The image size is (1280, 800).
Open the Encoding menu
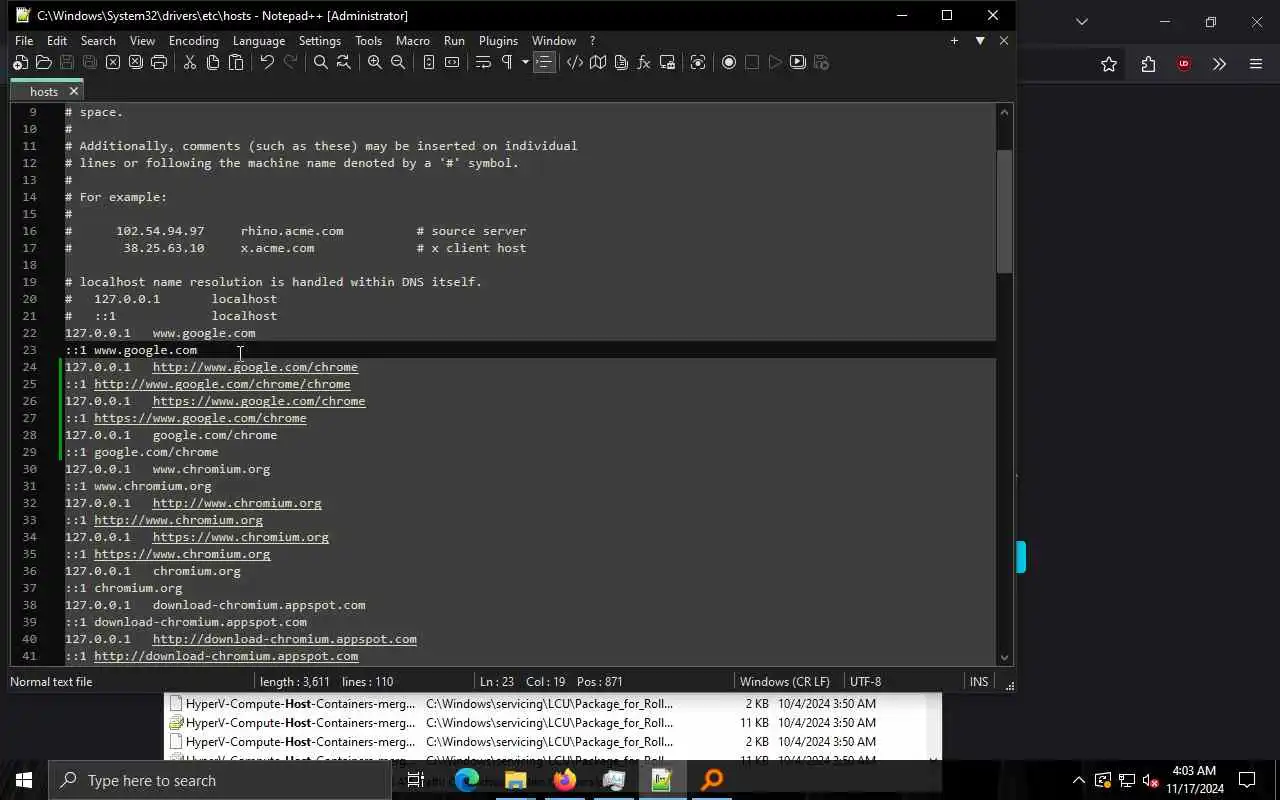point(194,41)
